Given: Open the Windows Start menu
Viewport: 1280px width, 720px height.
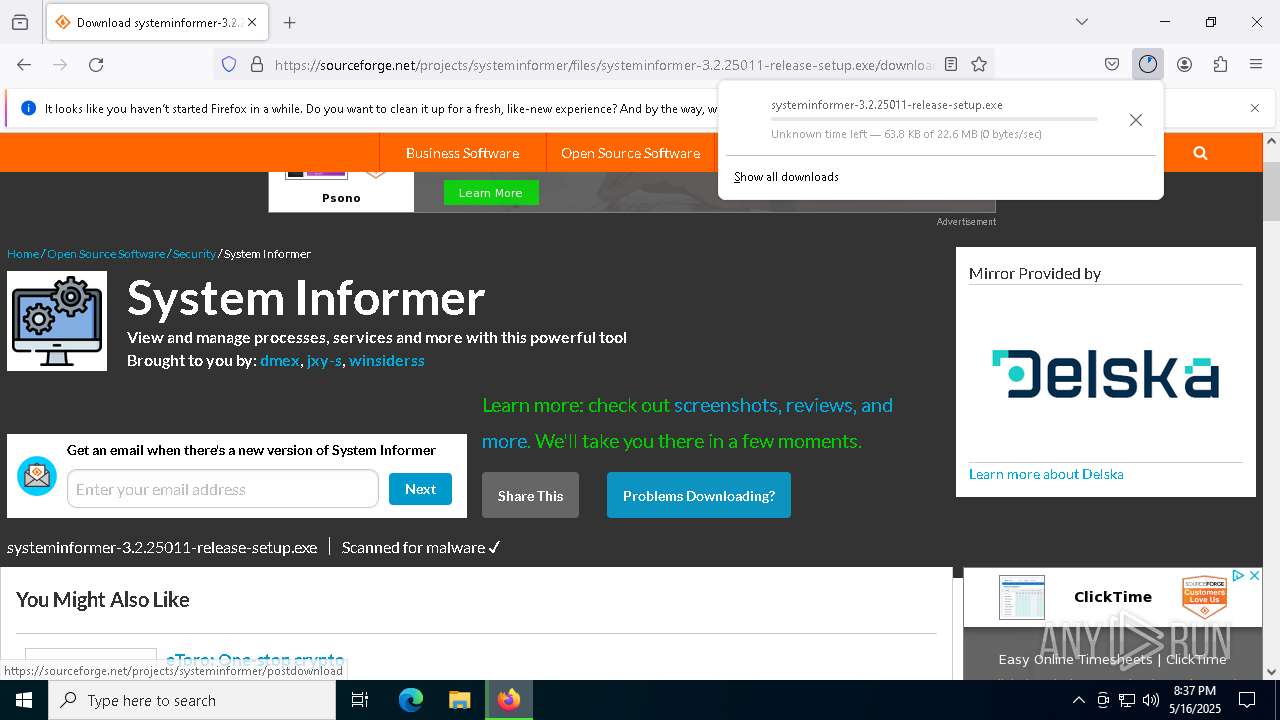Looking at the screenshot, I should coord(24,700).
